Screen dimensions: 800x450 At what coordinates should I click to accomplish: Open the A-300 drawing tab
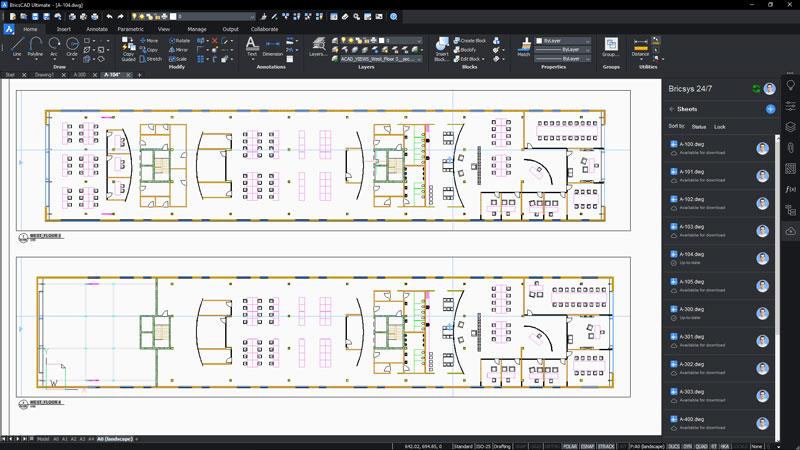(79, 75)
